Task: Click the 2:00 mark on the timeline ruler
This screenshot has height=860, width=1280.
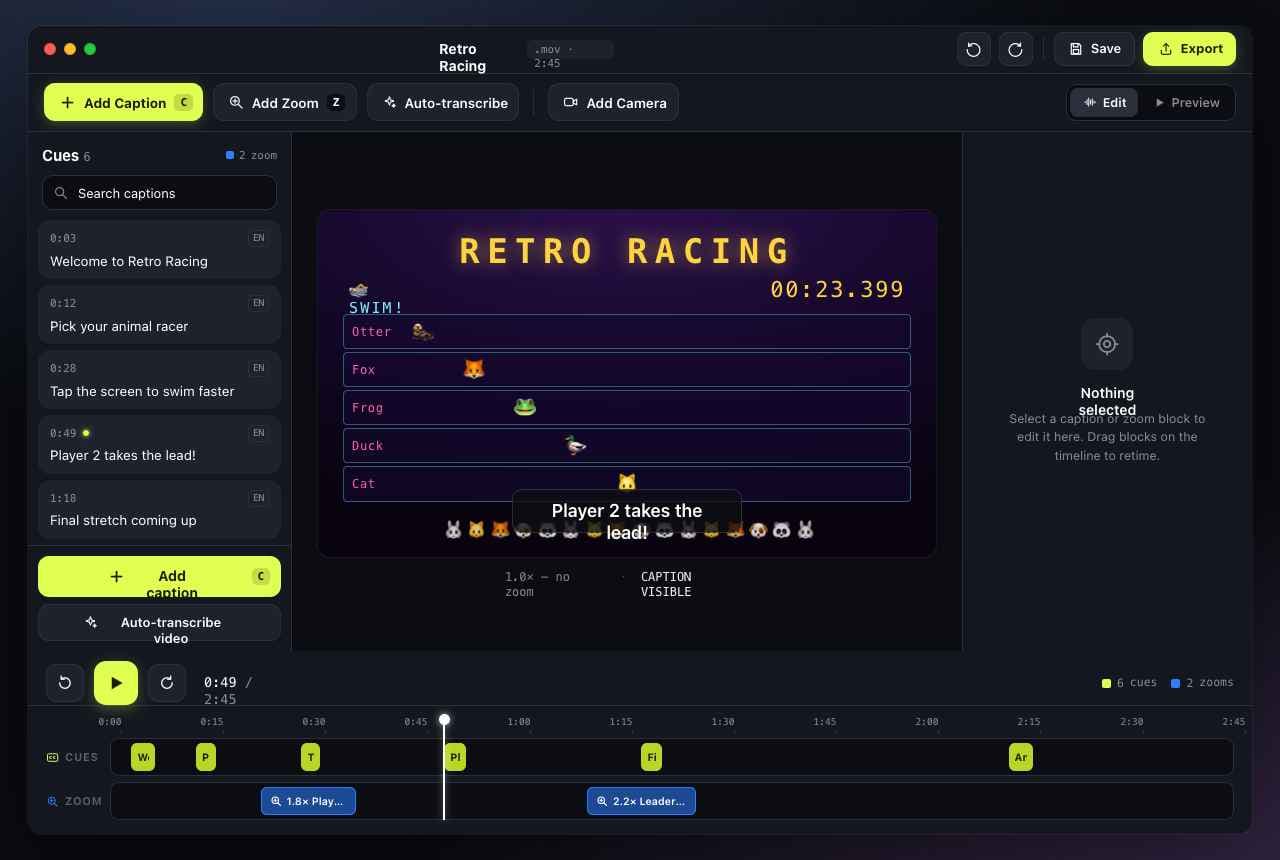Action: (927, 721)
